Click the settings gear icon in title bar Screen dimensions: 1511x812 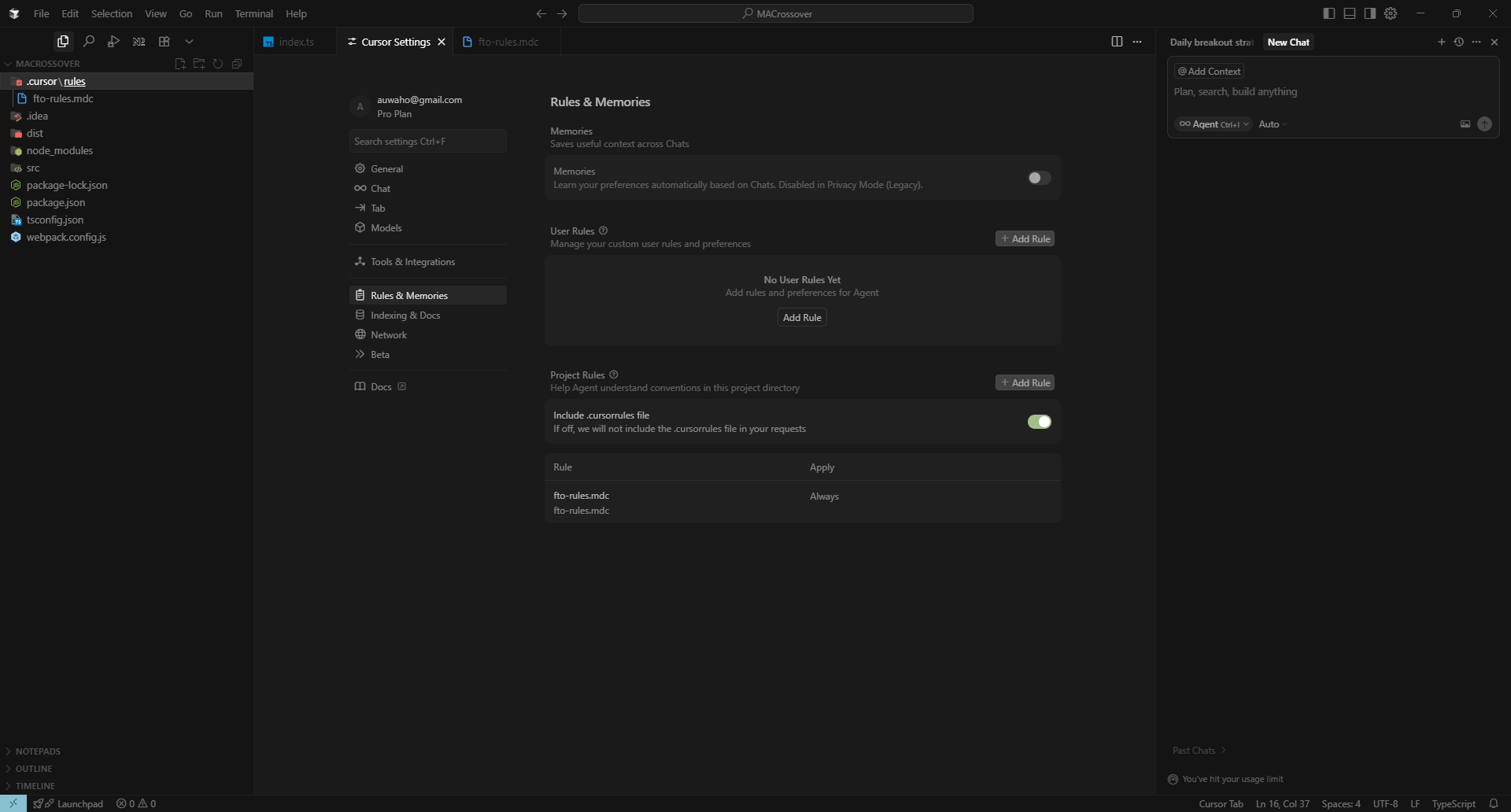coord(1391,13)
